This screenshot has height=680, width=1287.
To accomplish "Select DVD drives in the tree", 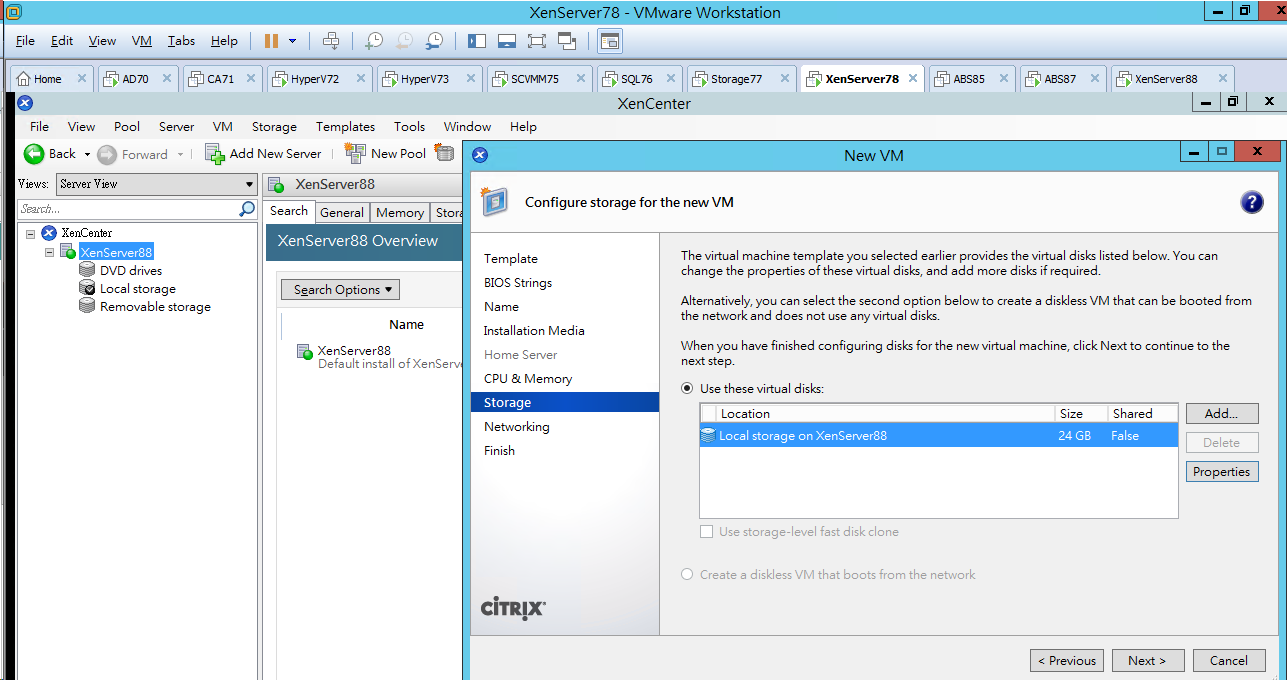I will (x=131, y=270).
